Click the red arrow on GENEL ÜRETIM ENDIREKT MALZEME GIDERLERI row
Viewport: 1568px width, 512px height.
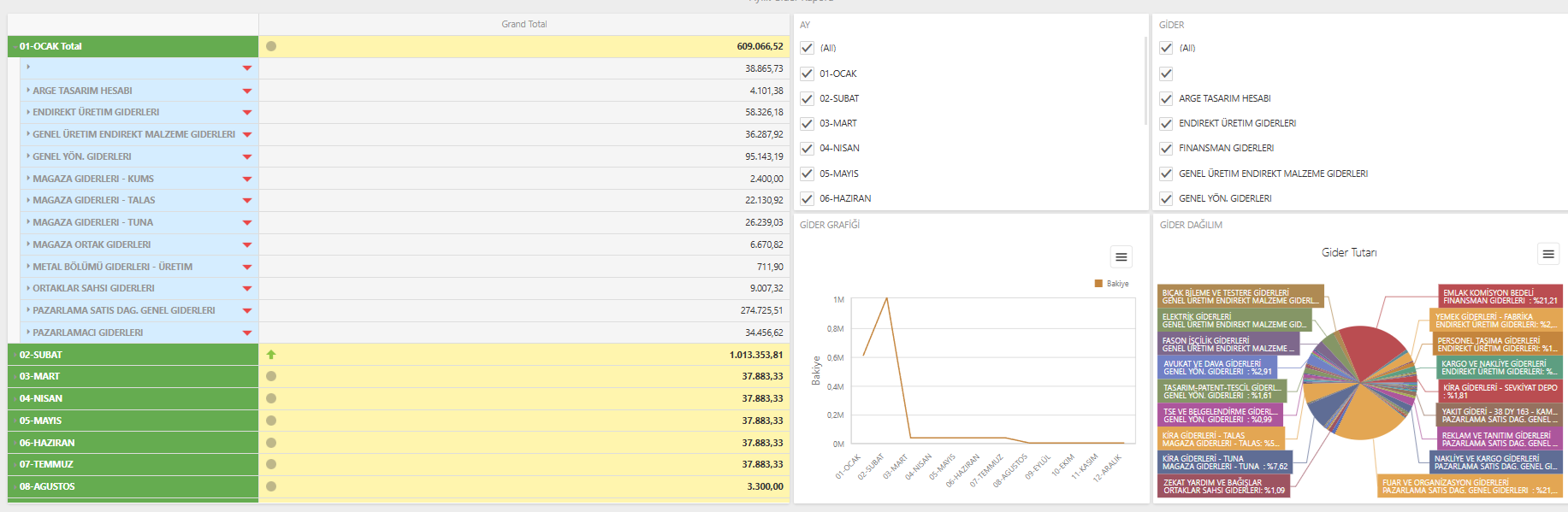pyautogui.click(x=247, y=134)
